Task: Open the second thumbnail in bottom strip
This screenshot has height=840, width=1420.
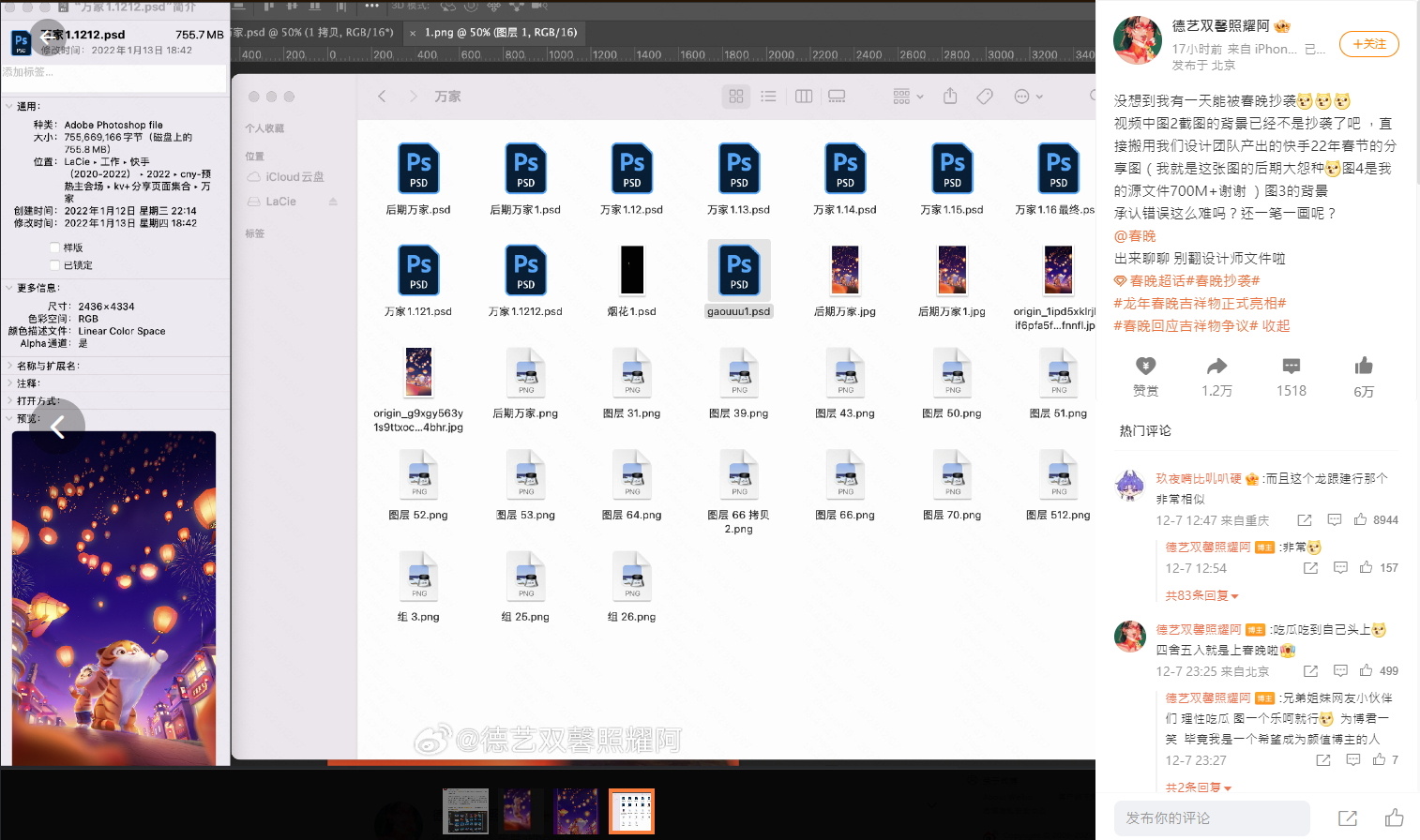Action: 520,811
